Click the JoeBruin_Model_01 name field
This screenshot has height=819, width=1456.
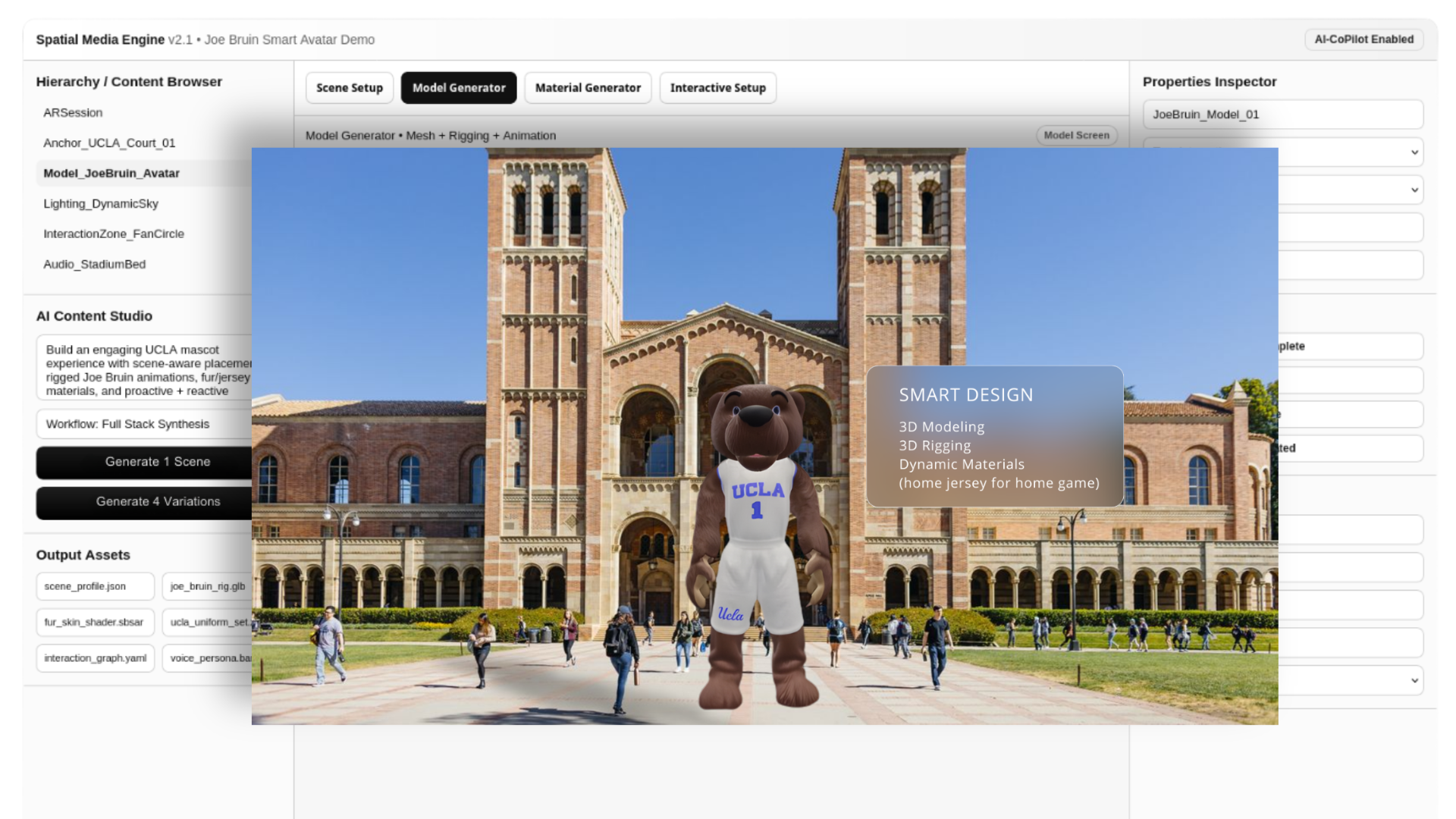click(x=1282, y=115)
